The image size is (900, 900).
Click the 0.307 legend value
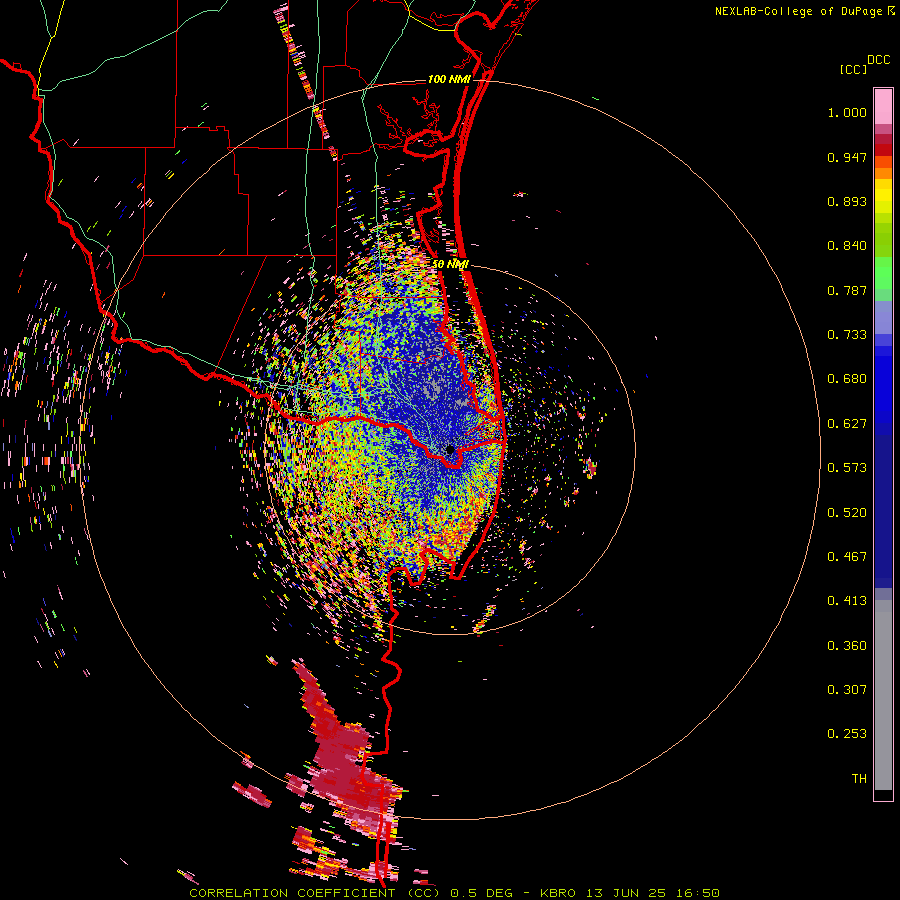[847, 690]
